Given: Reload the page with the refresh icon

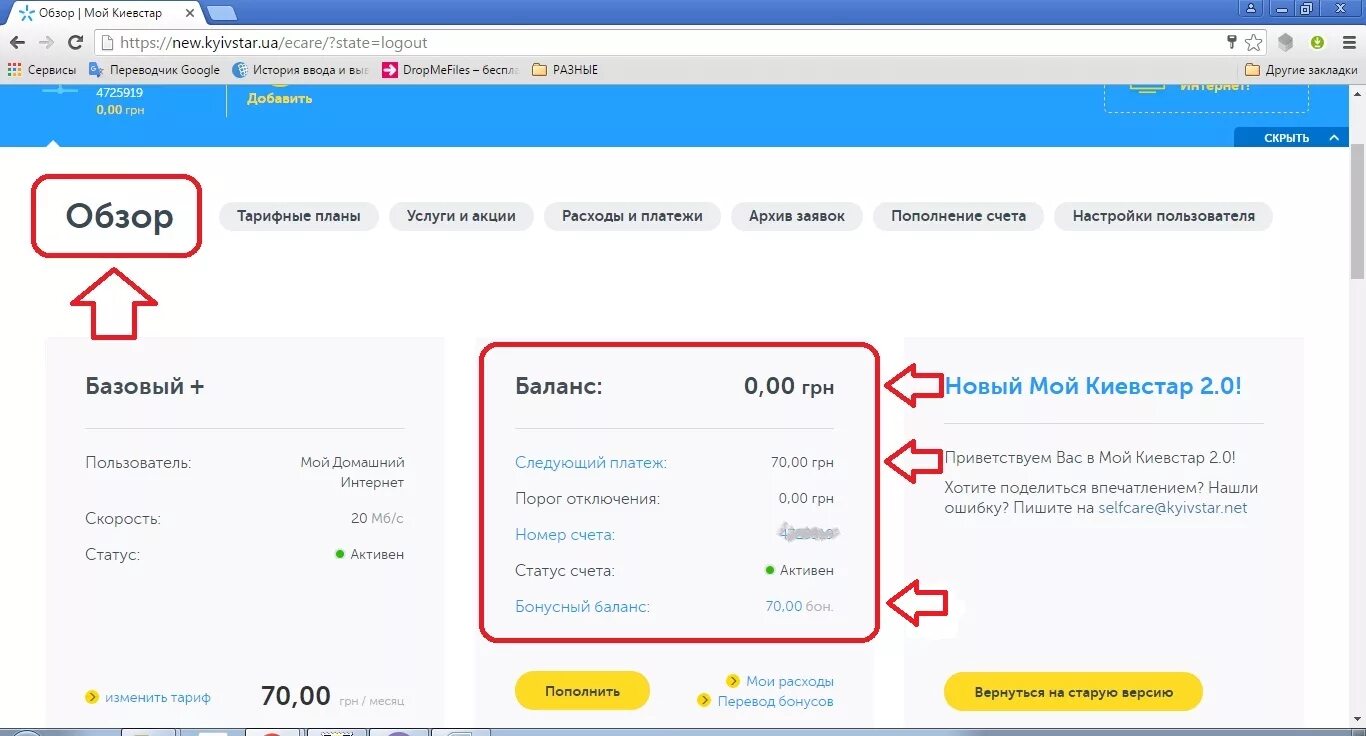Looking at the screenshot, I should (x=75, y=43).
